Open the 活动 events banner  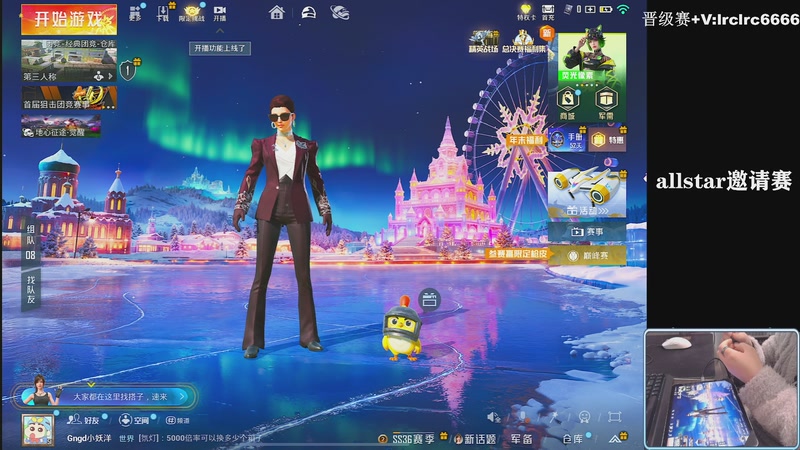587,193
